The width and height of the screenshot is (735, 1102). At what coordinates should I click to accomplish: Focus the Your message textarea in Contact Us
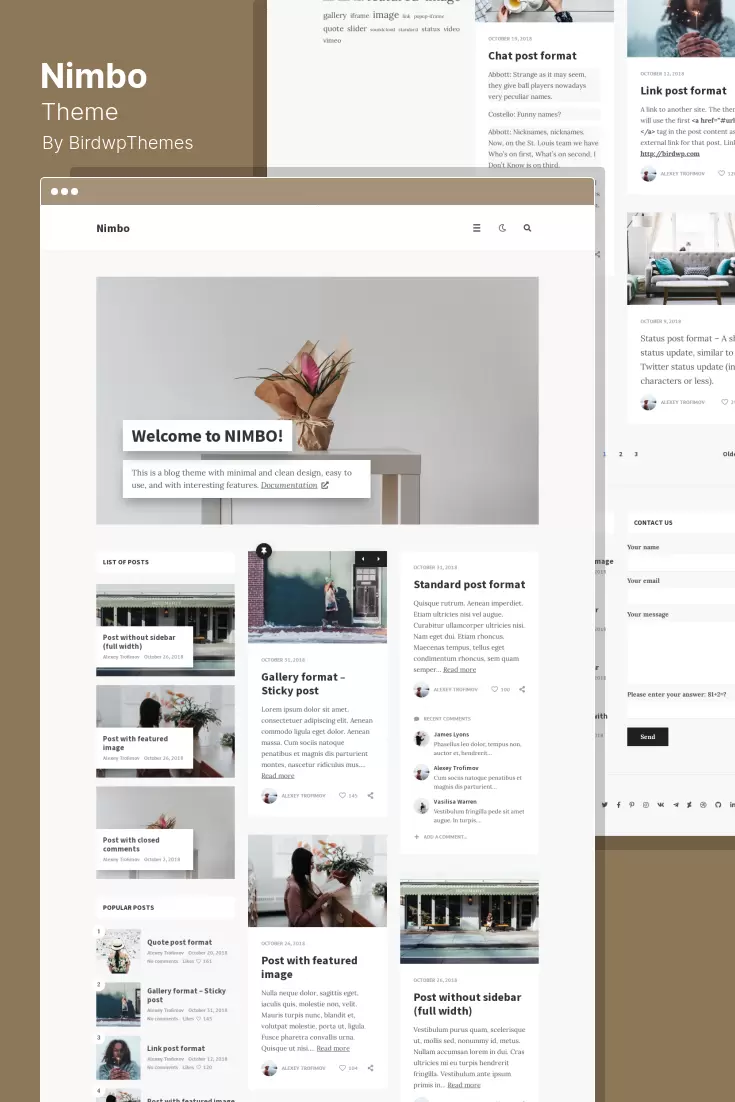[681, 651]
